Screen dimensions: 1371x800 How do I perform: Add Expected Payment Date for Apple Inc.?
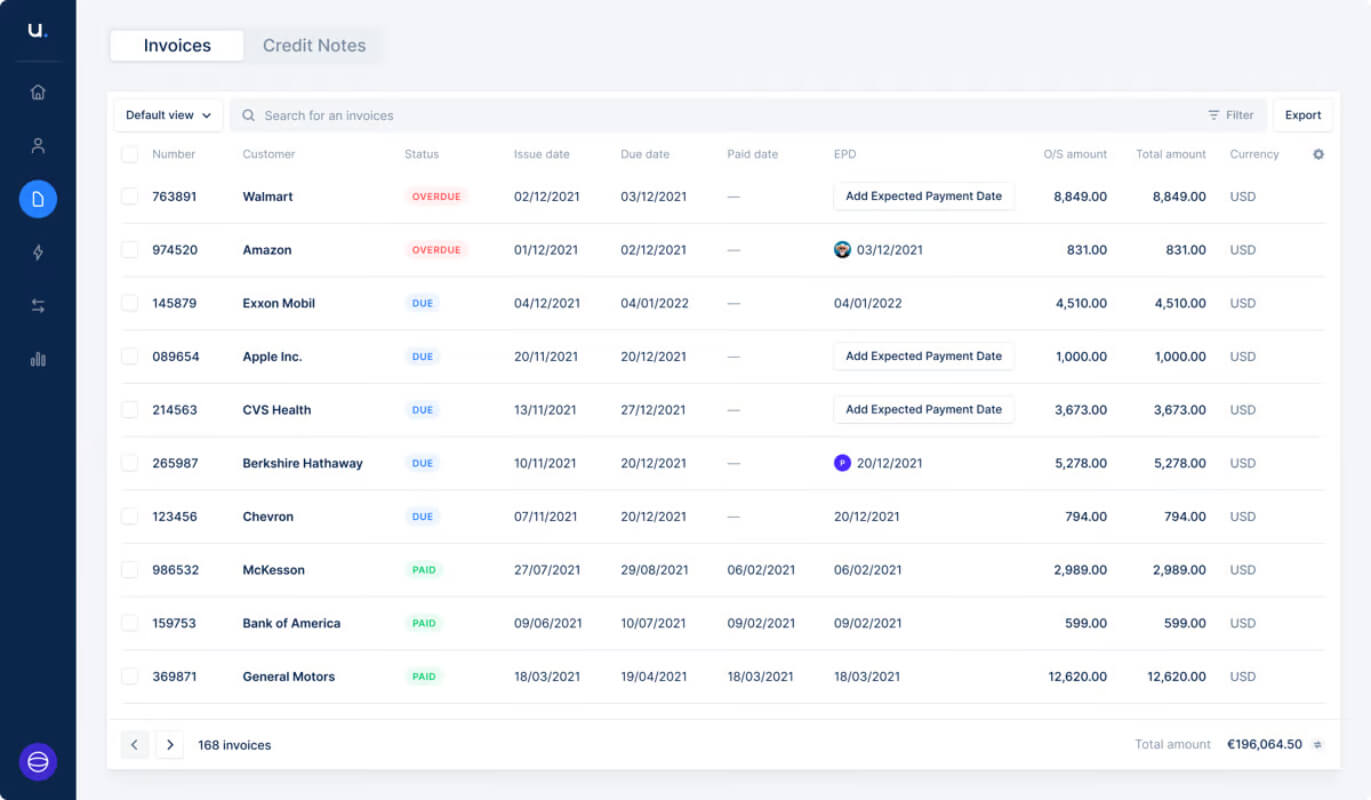point(924,356)
